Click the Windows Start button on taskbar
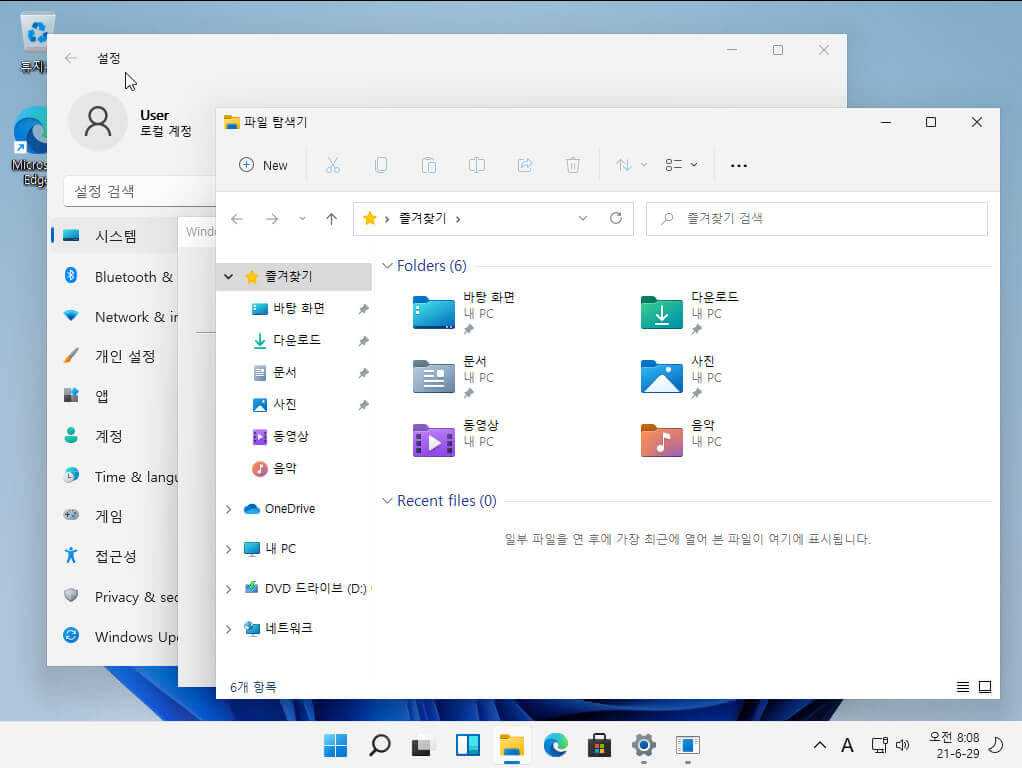The image size is (1022, 768). click(336, 745)
